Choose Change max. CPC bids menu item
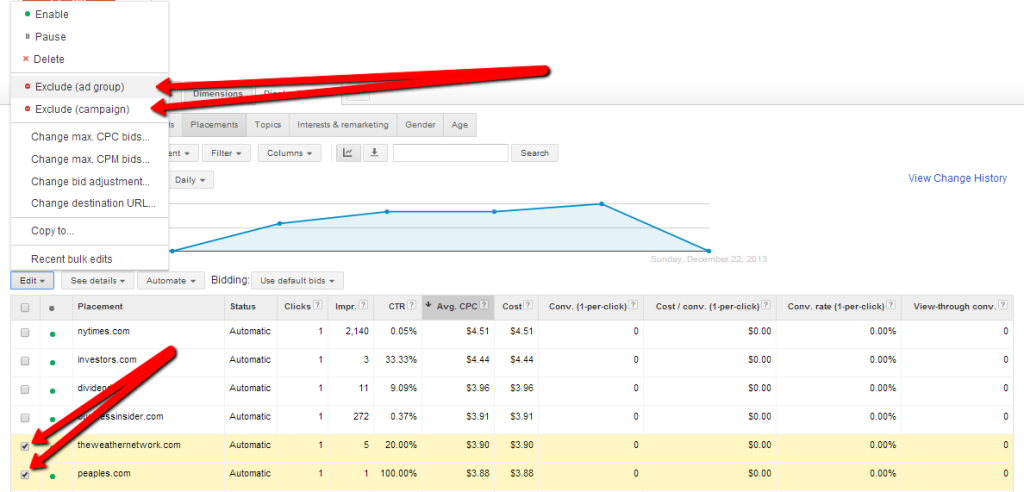This screenshot has height=492, width=1024. click(x=89, y=138)
